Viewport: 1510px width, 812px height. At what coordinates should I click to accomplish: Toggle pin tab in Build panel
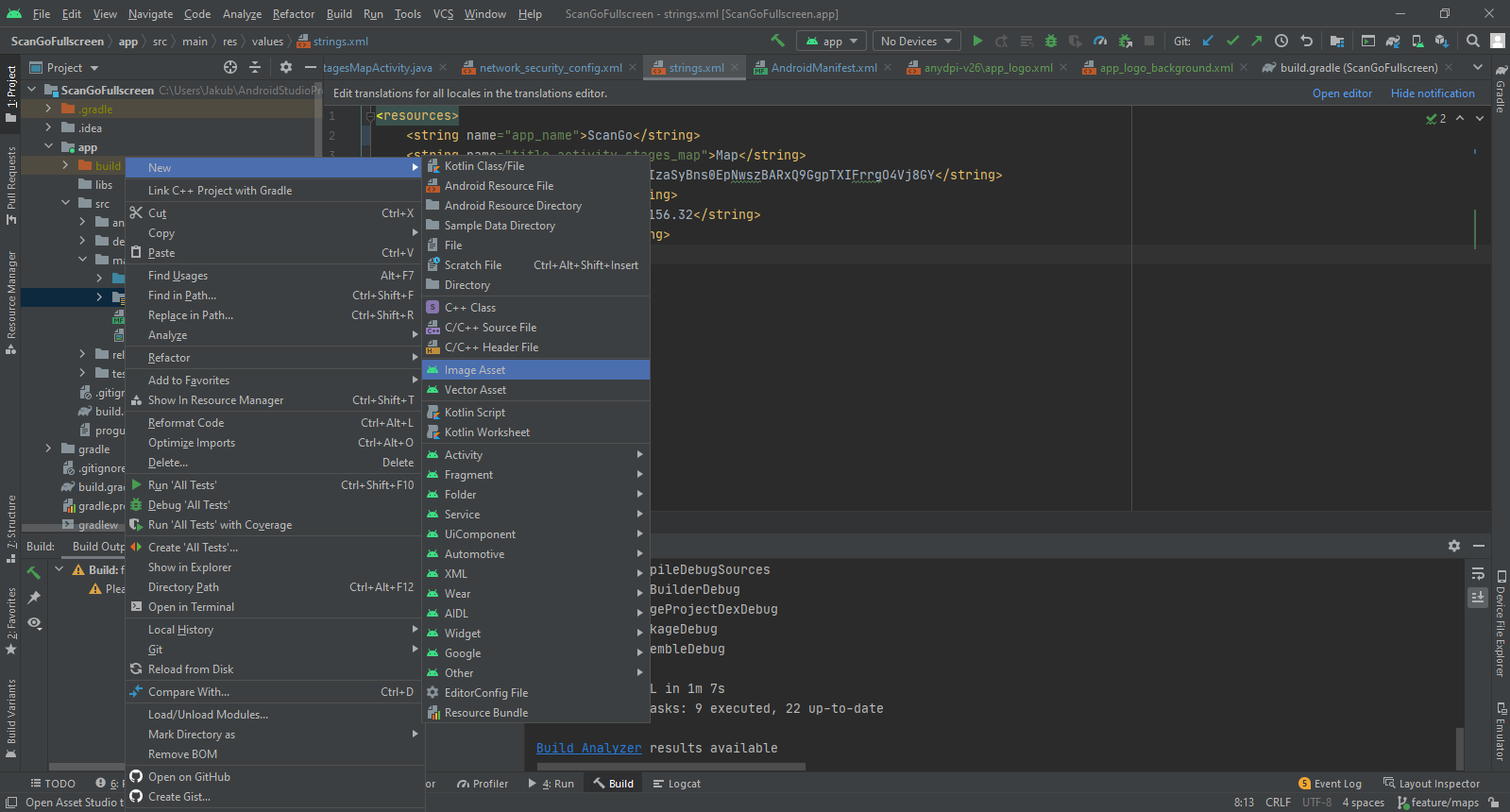(34, 597)
